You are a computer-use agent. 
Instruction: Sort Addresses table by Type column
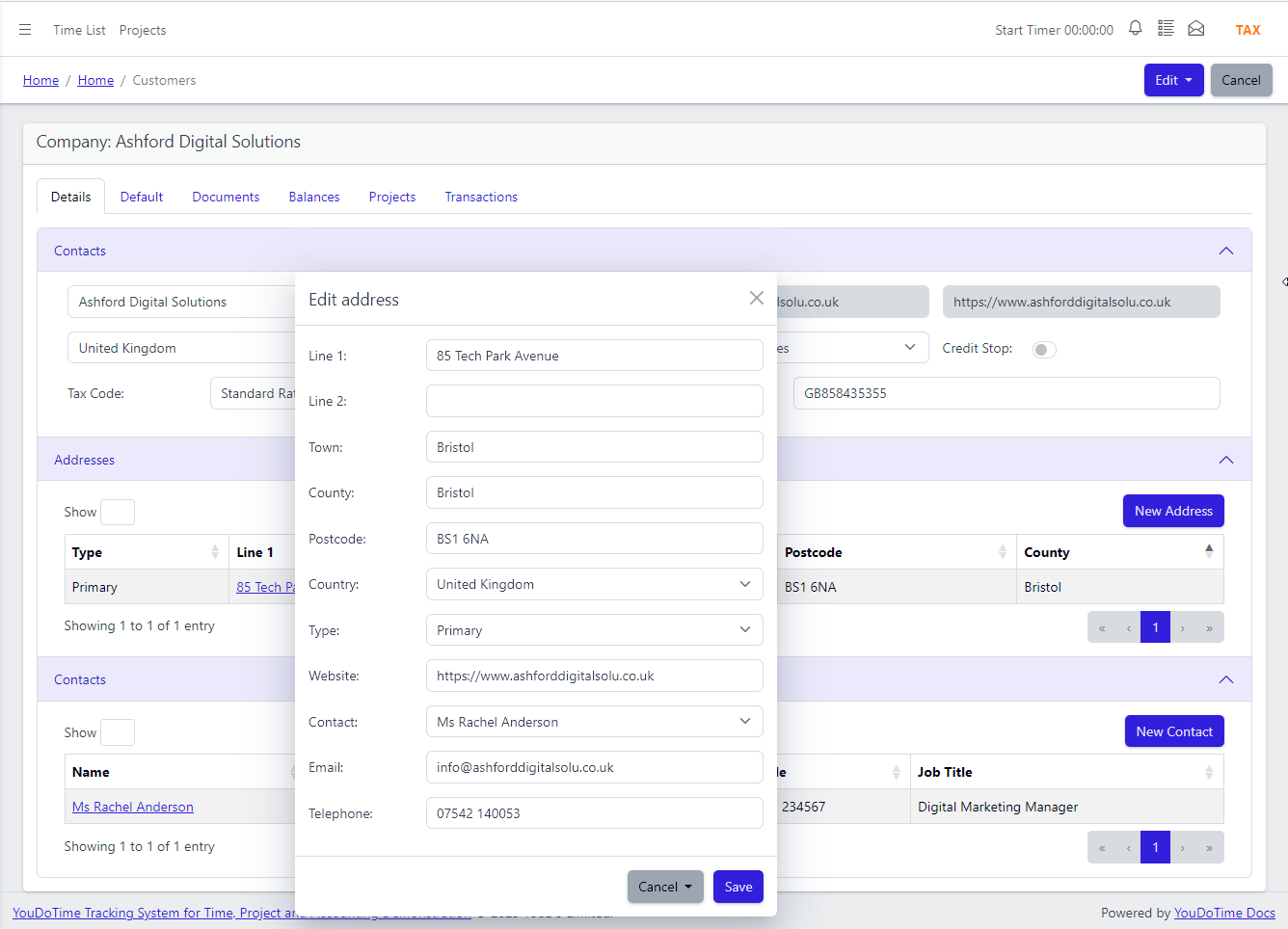[146, 552]
